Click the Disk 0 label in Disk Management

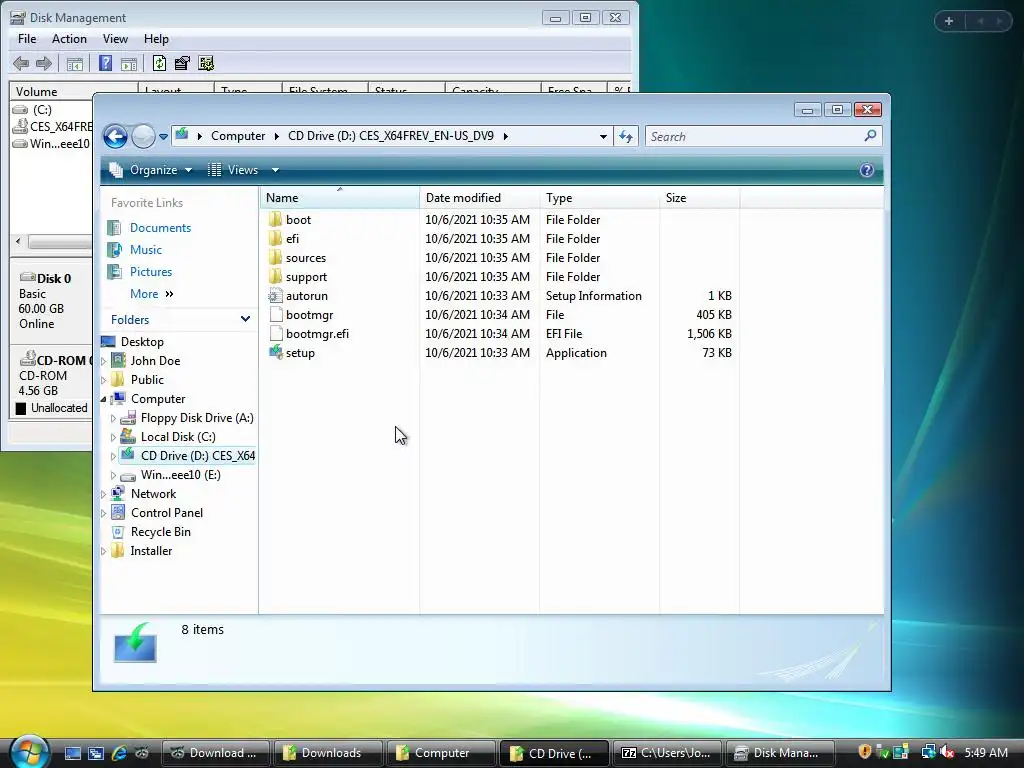[x=54, y=278]
